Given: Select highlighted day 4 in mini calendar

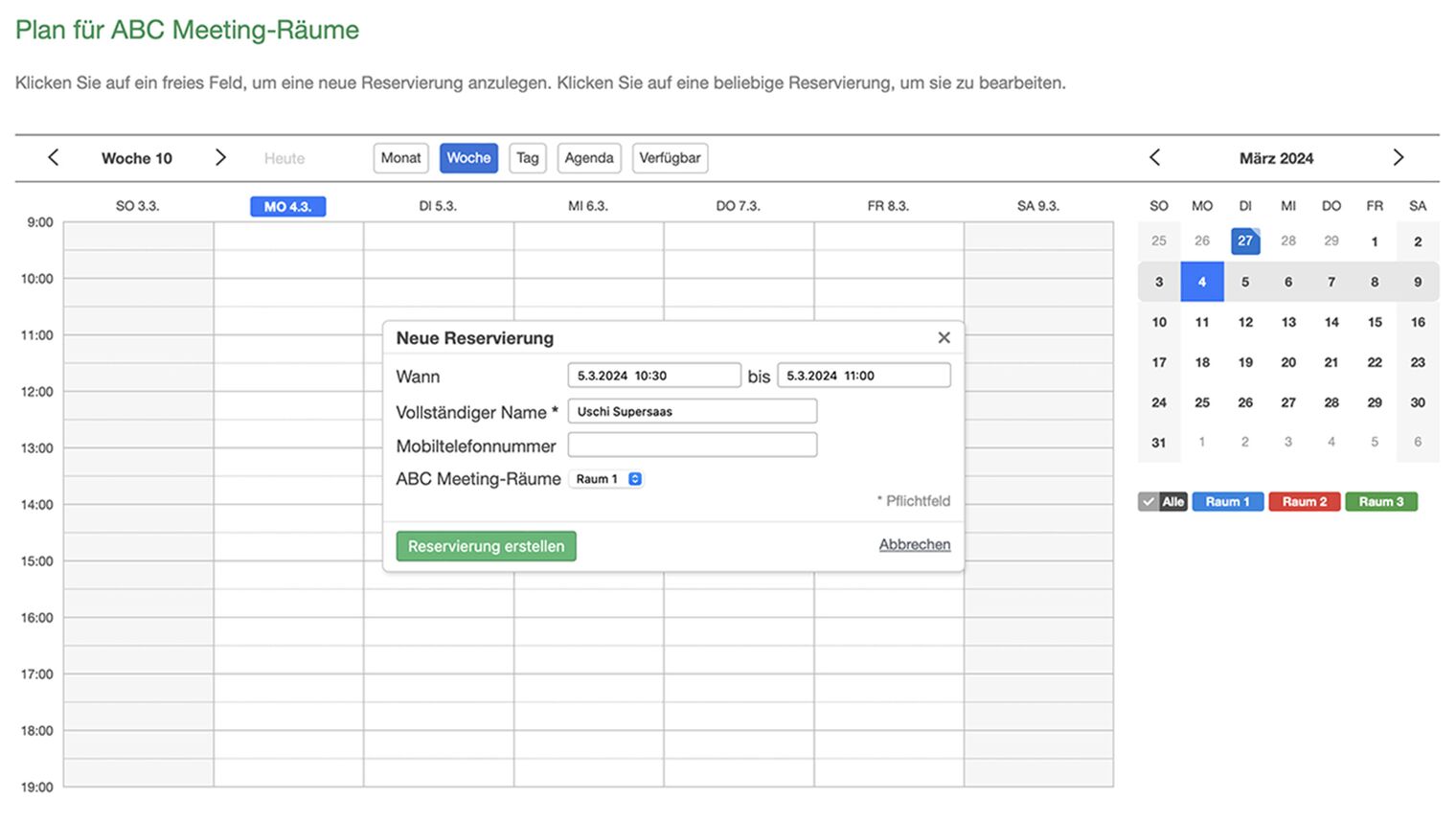Looking at the screenshot, I should (x=1202, y=282).
